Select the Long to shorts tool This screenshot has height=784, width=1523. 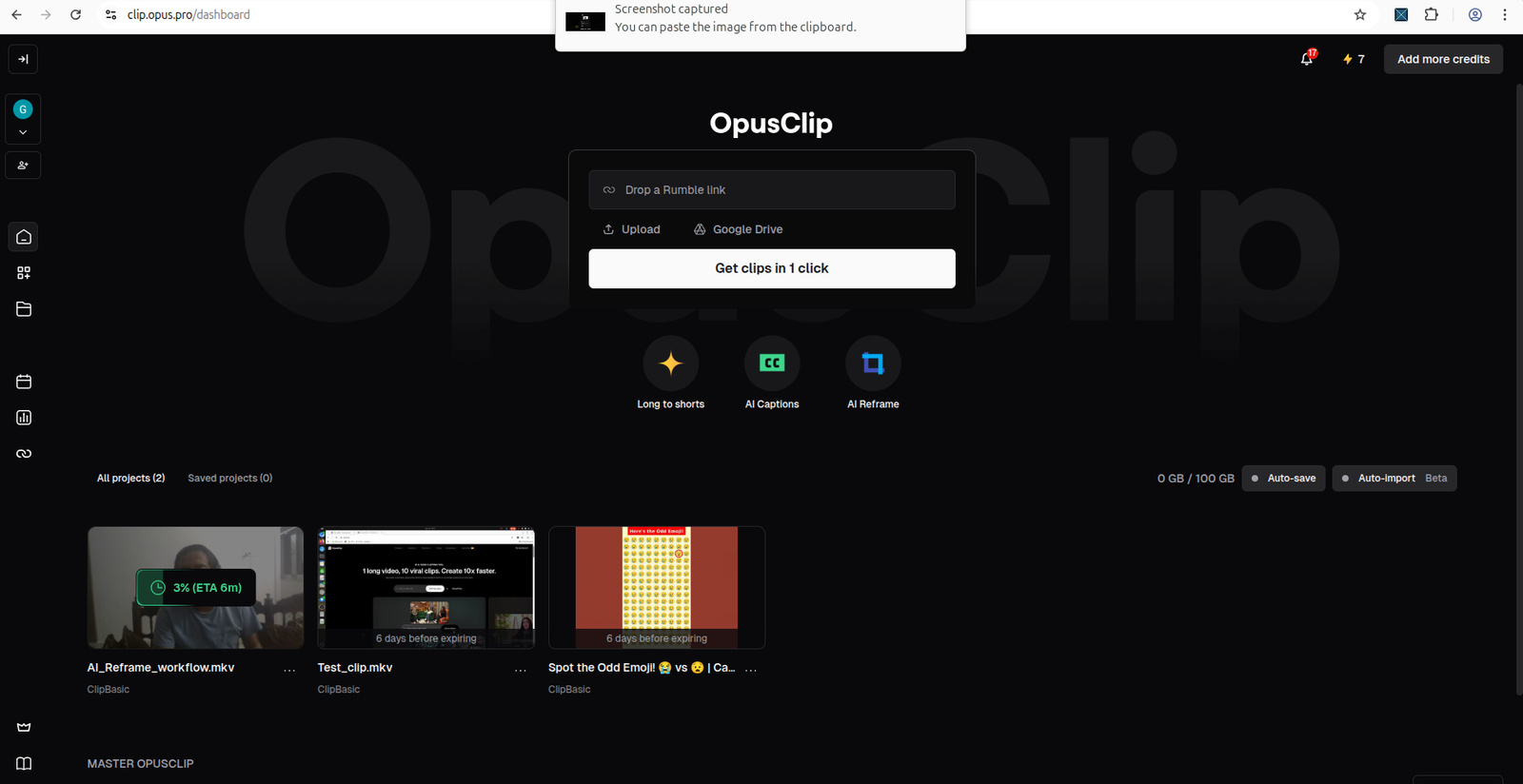671,372
